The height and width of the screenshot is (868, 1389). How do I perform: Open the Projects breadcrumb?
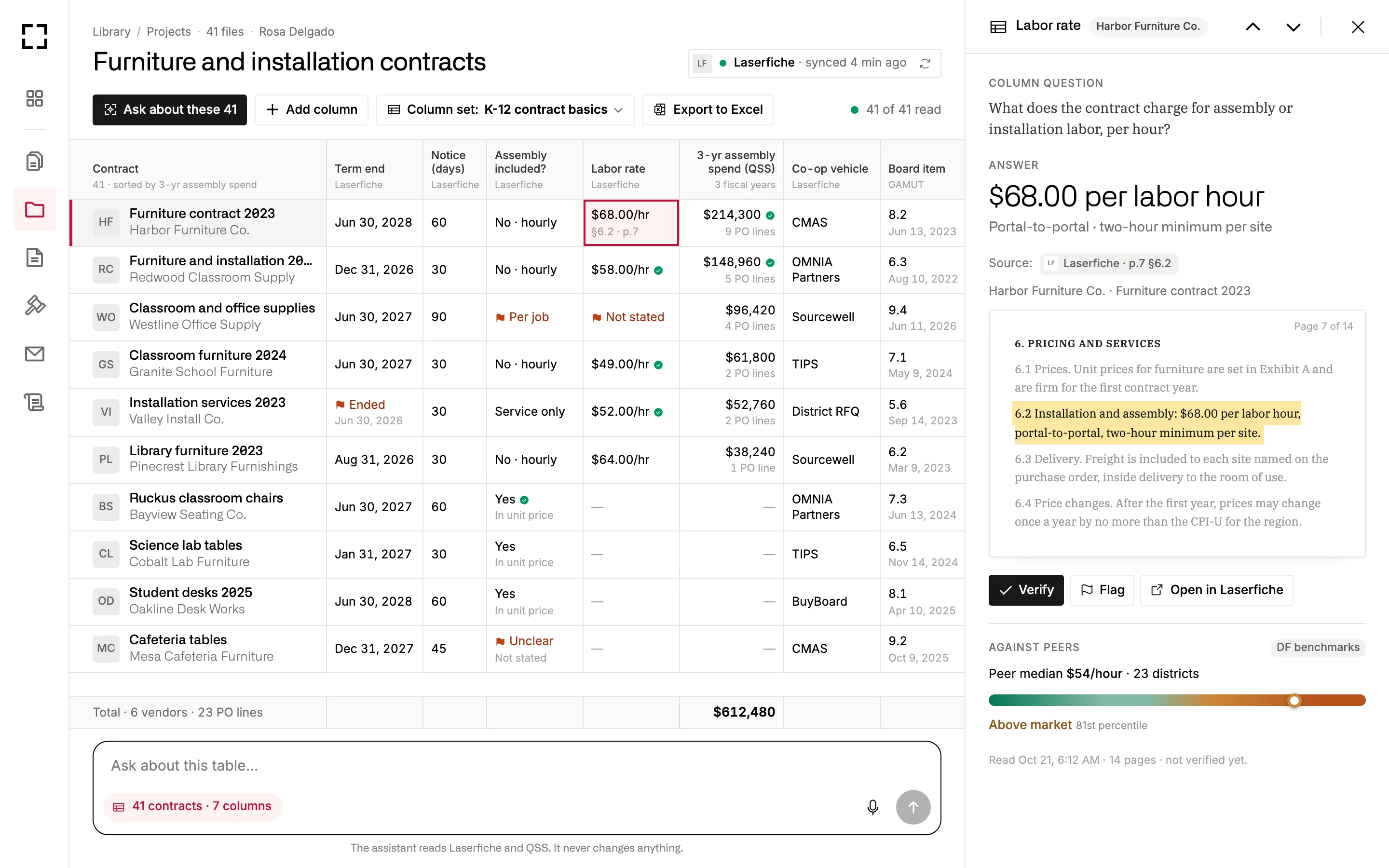point(168,31)
